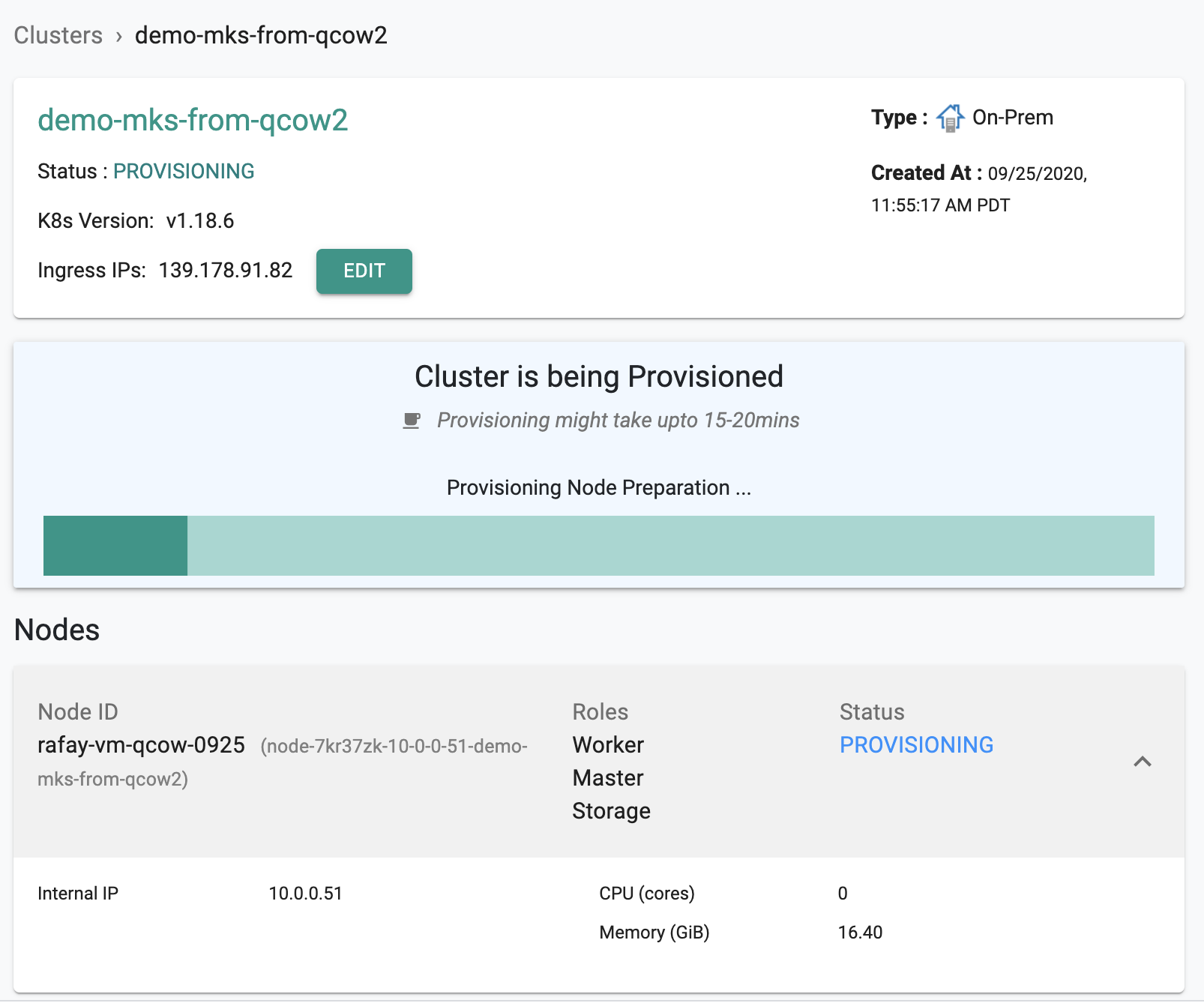Click the Clusters breadcrumb link
Screen dimensions: 1204x1006
[58, 35]
